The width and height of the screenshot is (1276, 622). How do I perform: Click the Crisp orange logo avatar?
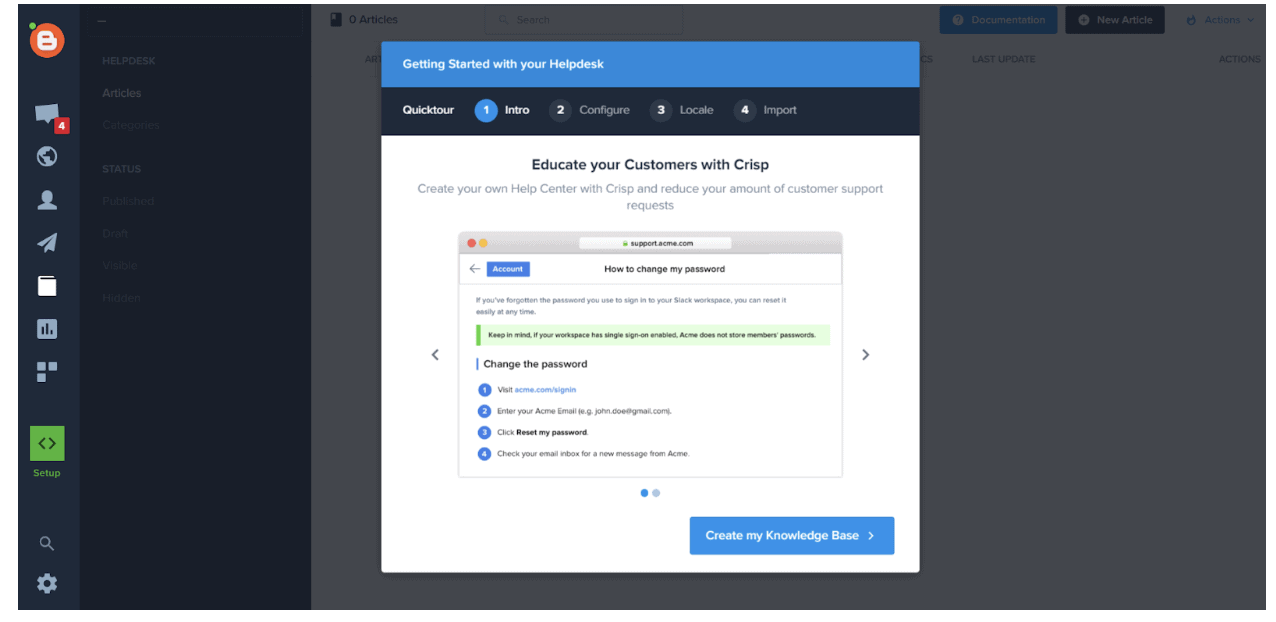(x=47, y=39)
